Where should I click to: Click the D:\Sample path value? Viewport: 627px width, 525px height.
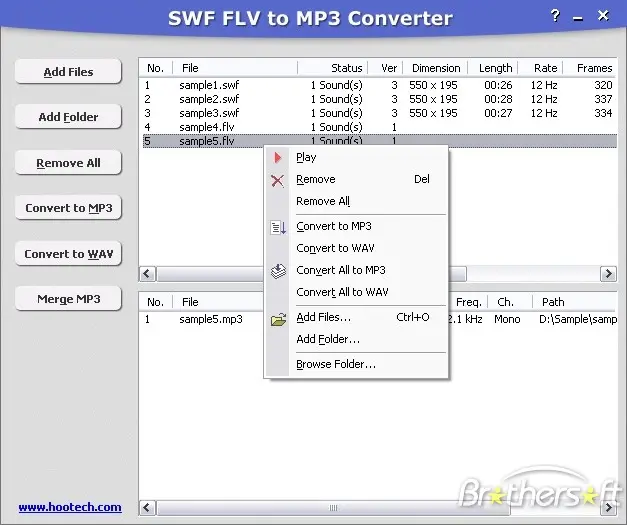578,319
